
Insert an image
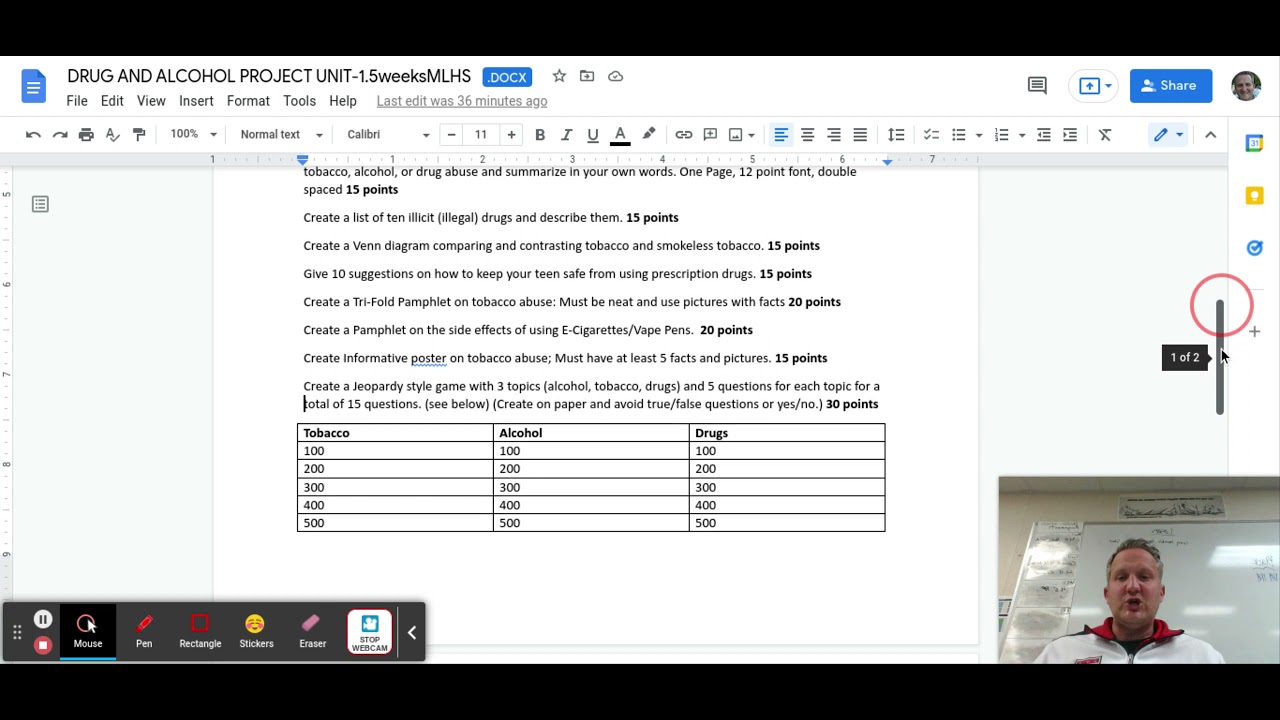coord(736,135)
